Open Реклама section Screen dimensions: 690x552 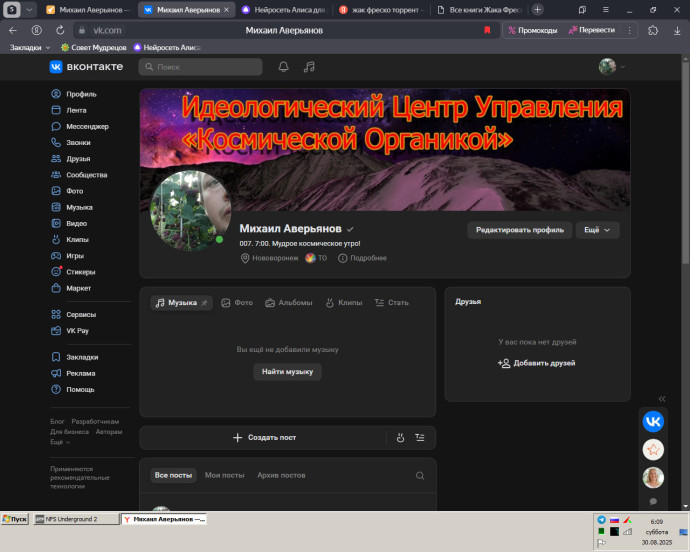coord(73,373)
